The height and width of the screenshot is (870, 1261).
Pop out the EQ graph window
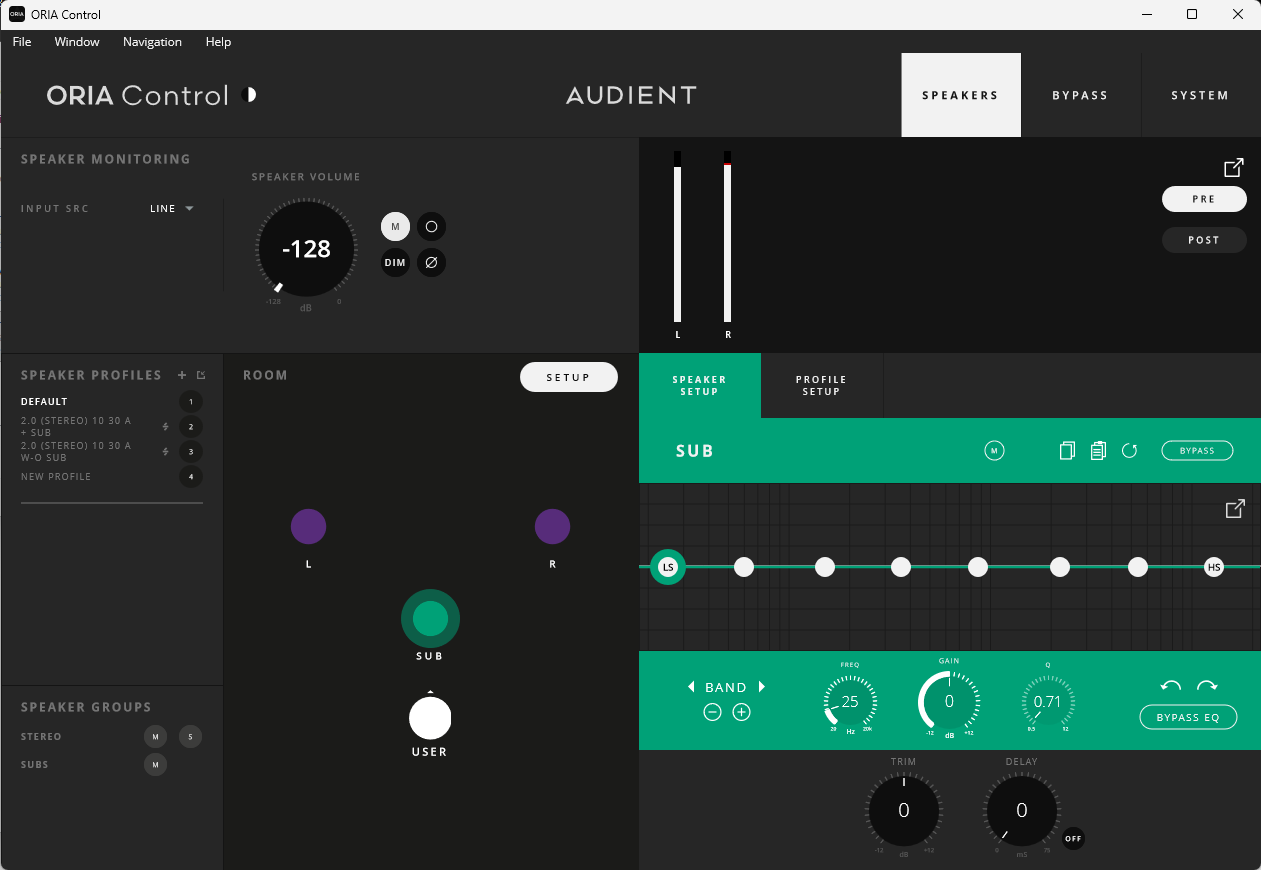point(1235,509)
